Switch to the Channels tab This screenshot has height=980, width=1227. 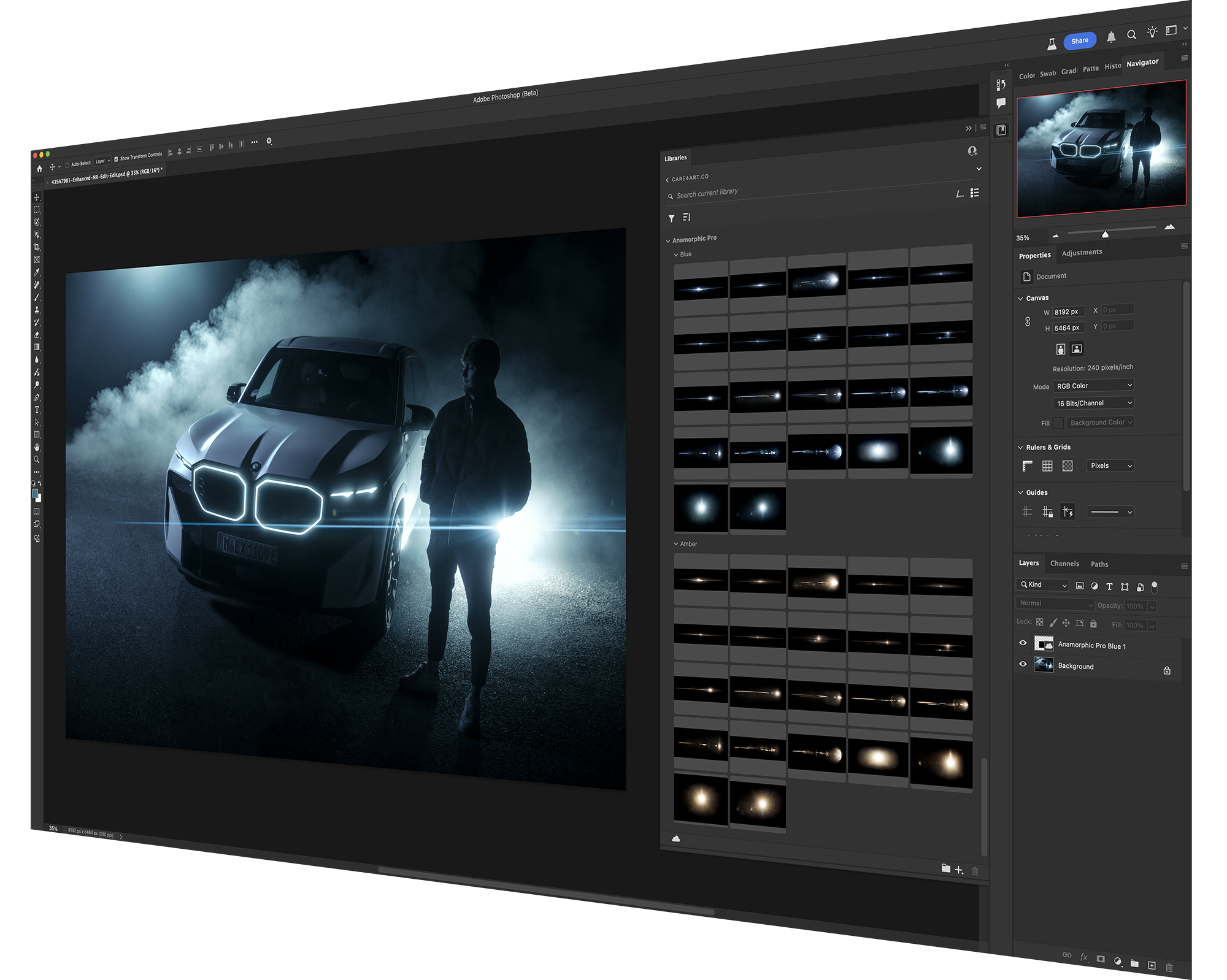(x=1064, y=564)
